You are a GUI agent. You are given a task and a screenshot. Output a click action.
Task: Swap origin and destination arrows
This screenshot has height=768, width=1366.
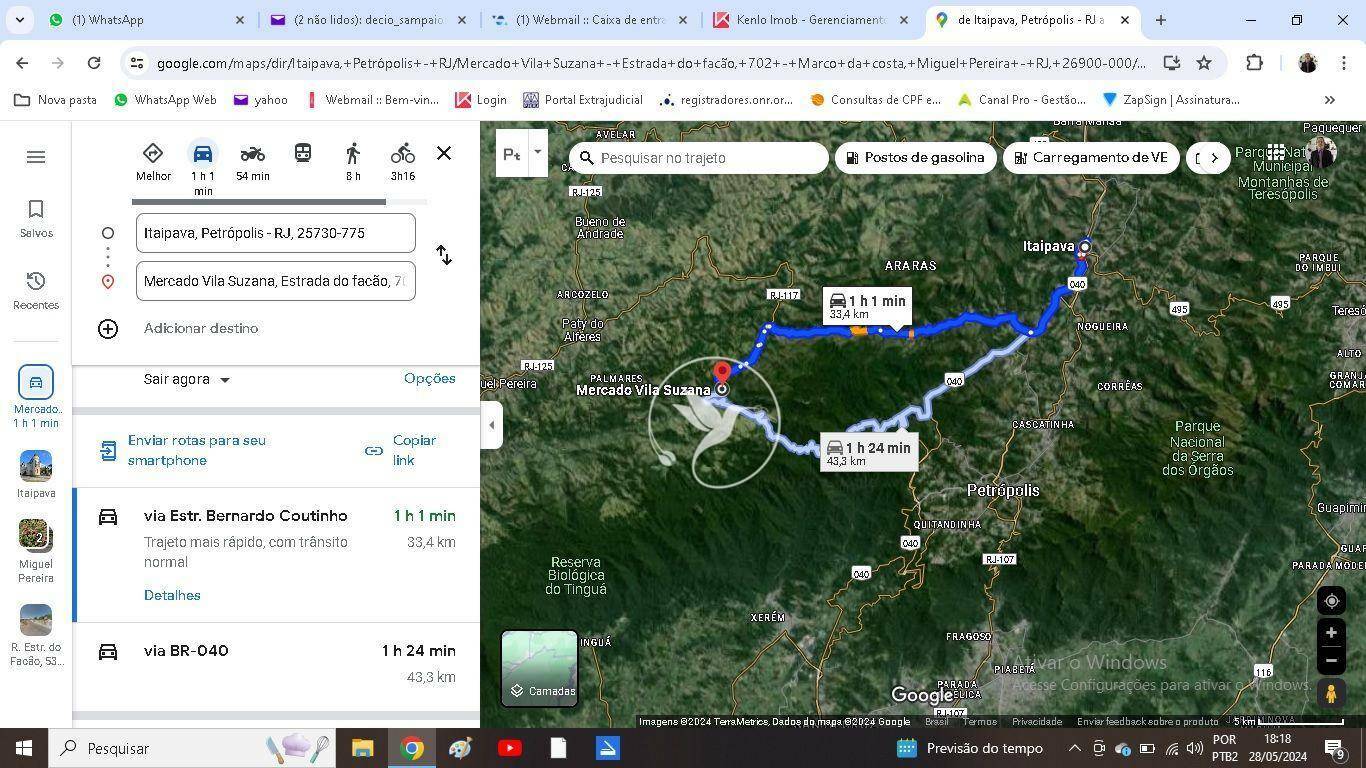pyautogui.click(x=444, y=255)
